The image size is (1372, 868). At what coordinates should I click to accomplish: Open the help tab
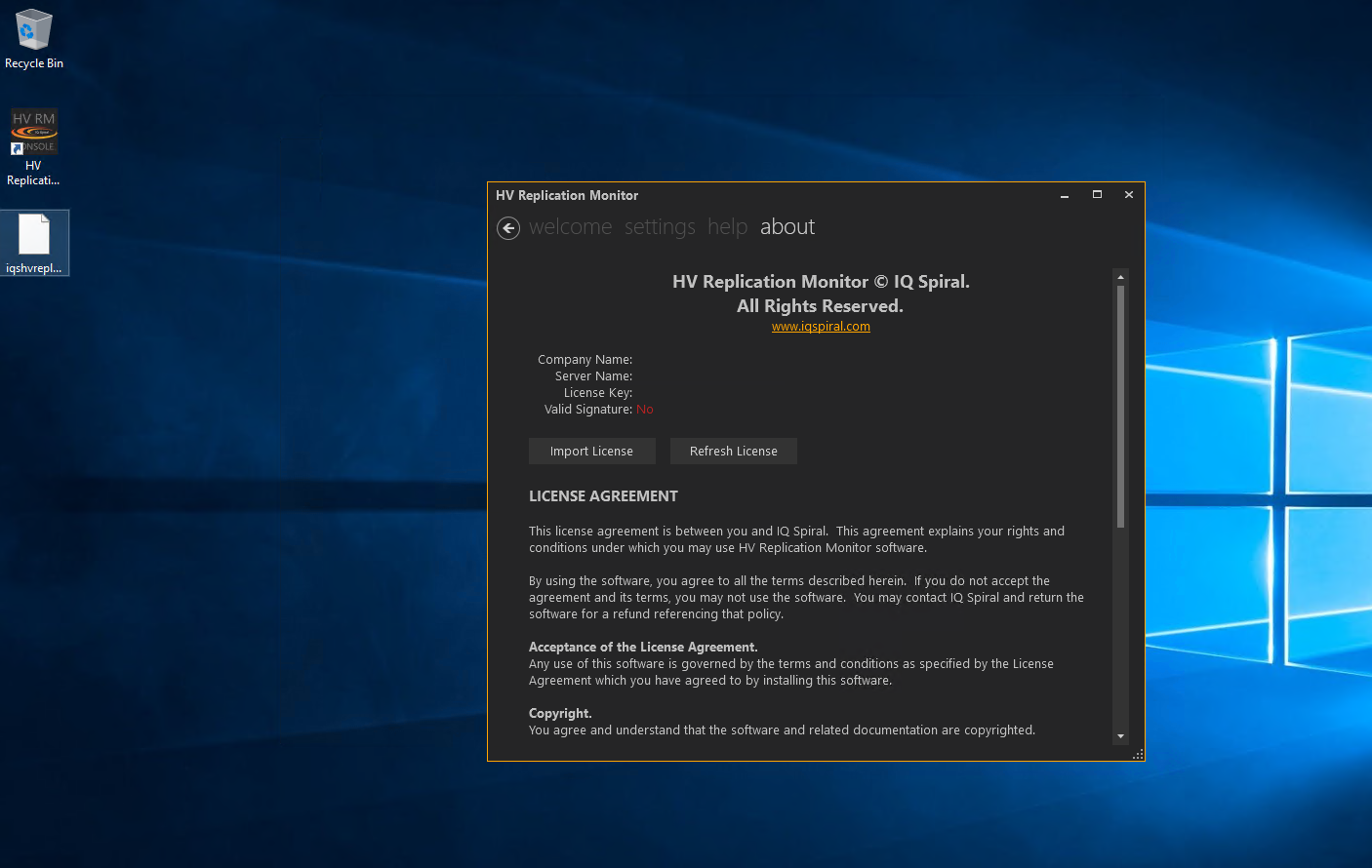(x=727, y=227)
